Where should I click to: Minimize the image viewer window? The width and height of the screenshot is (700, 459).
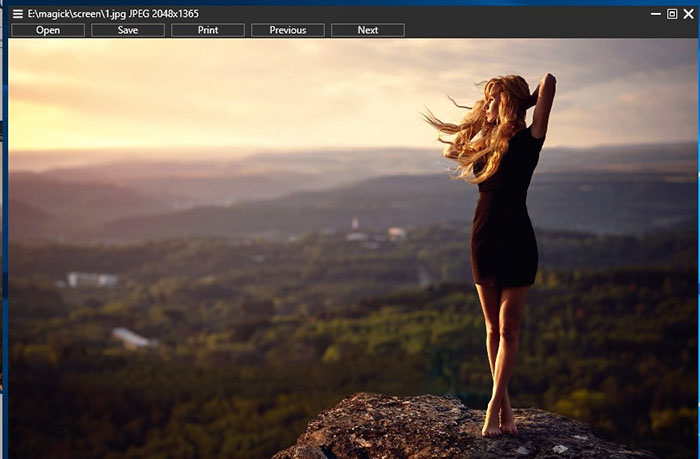click(655, 14)
